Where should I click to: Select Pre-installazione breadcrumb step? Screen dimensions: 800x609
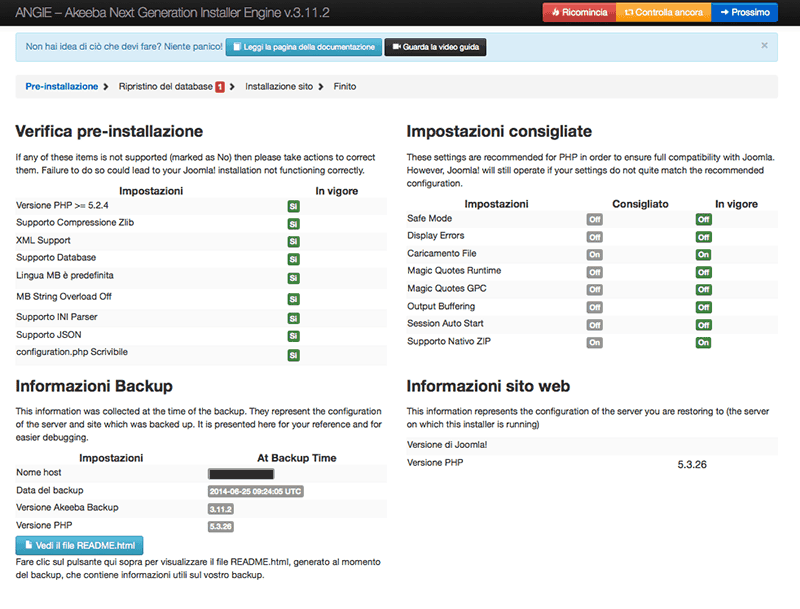[62, 87]
